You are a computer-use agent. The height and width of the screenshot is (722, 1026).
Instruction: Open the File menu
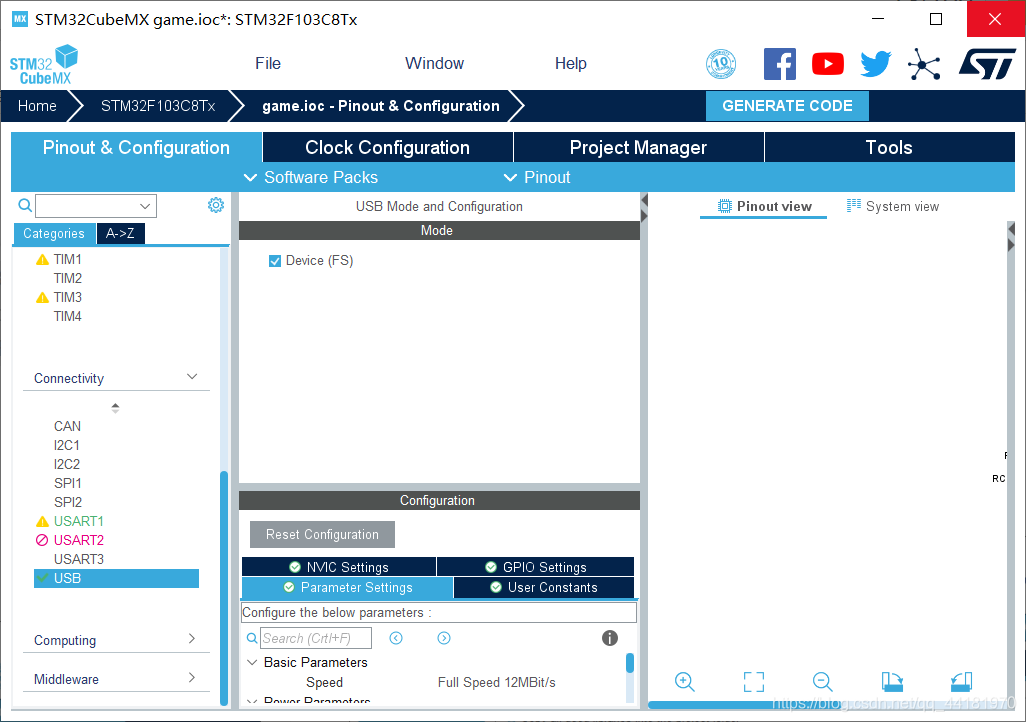click(x=268, y=63)
